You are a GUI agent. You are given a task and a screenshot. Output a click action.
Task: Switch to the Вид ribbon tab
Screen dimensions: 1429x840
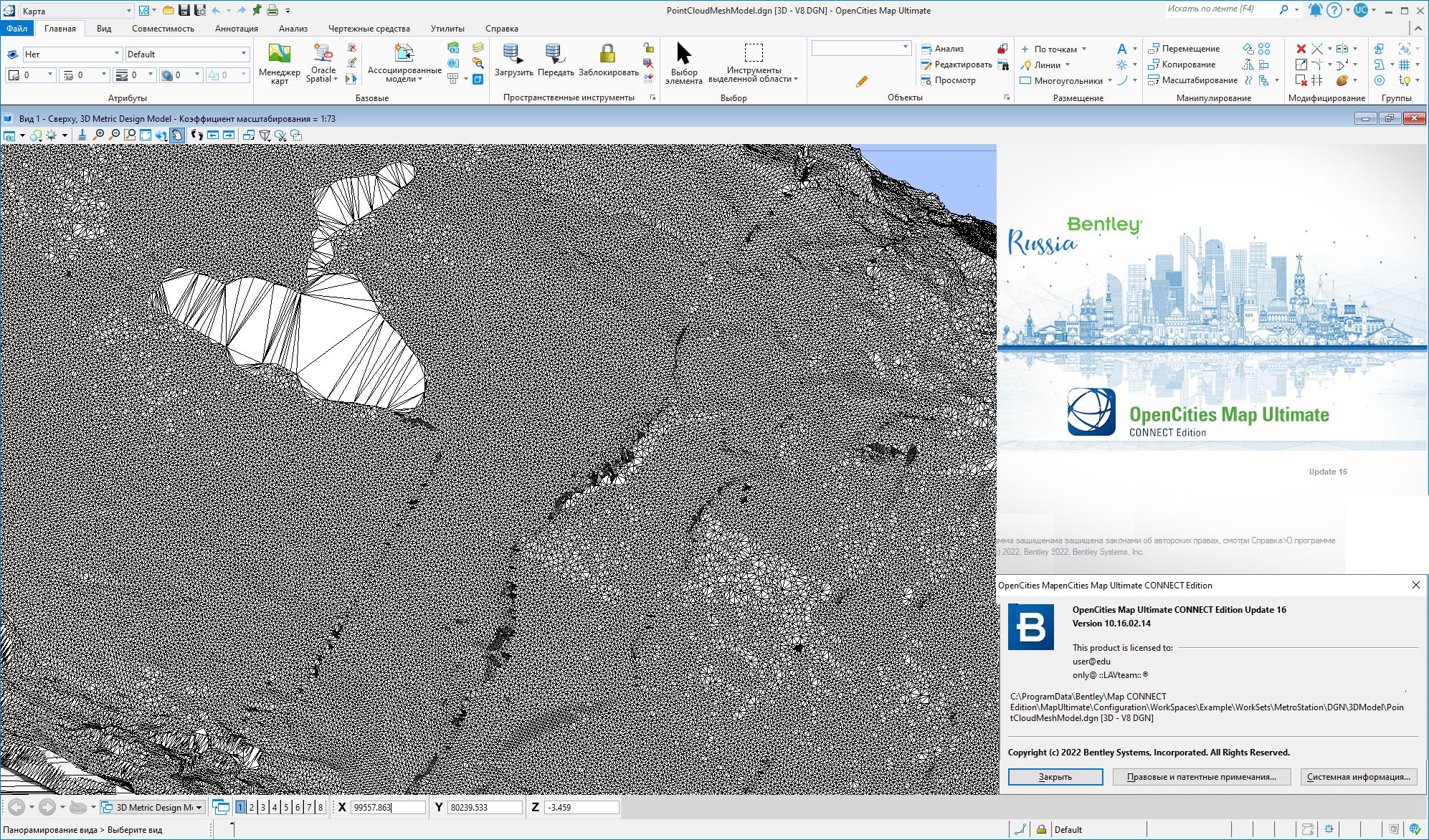(104, 29)
